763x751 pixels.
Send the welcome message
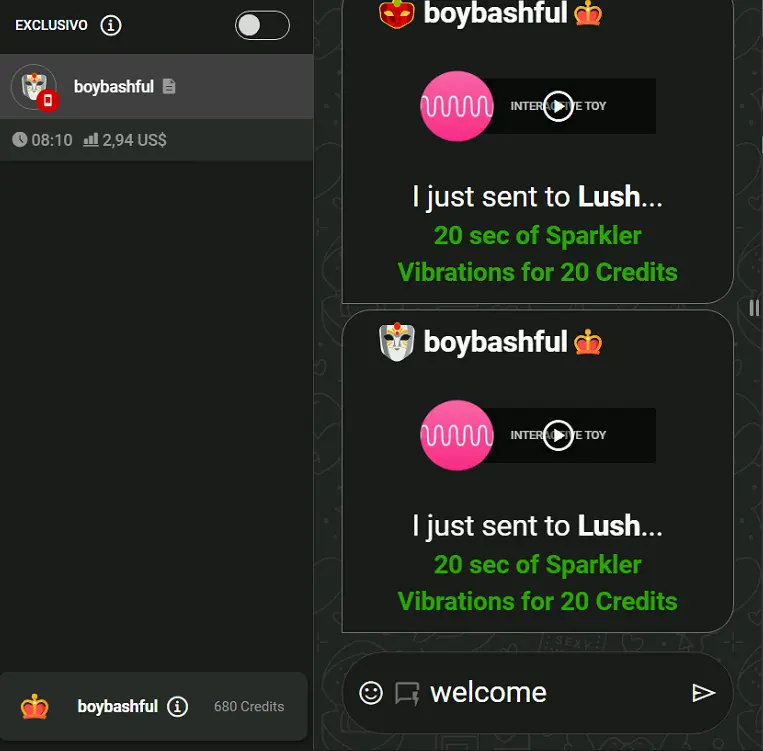pyautogui.click(x=703, y=693)
